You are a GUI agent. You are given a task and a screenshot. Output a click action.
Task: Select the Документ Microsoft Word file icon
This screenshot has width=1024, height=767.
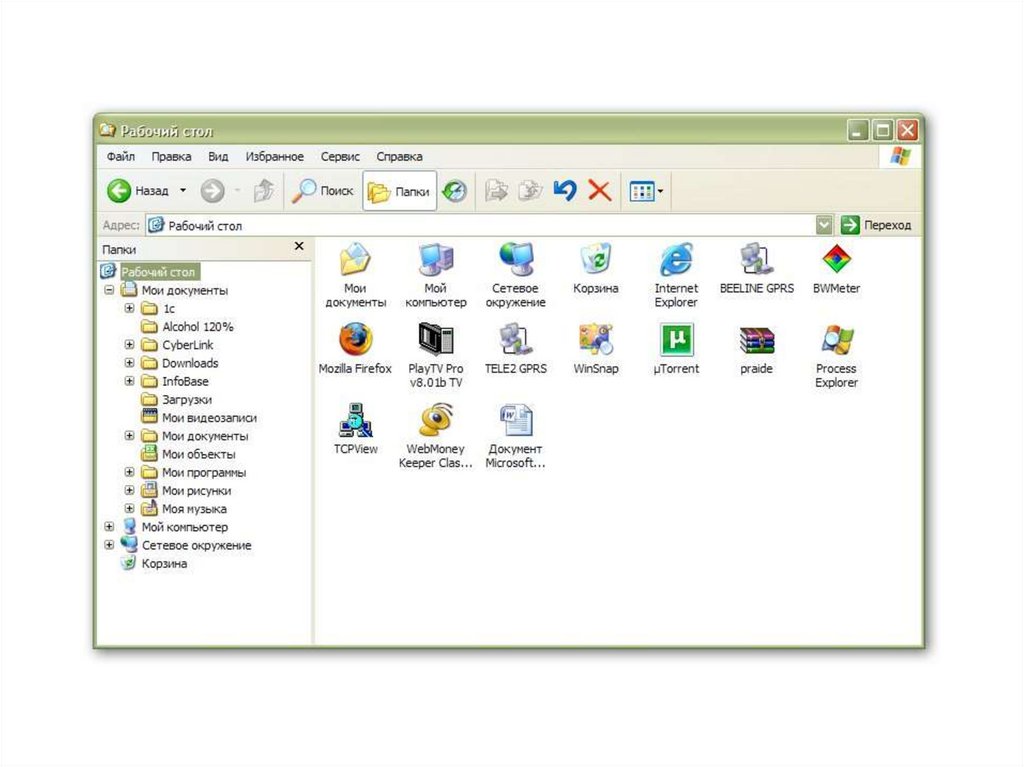tap(515, 419)
